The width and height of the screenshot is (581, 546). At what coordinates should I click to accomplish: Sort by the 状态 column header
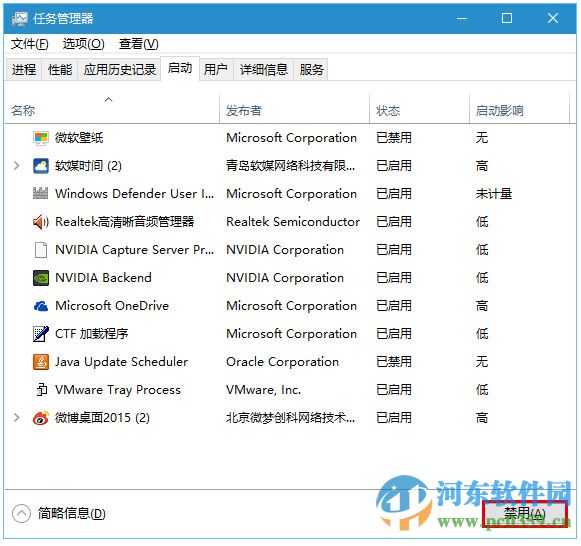419,108
